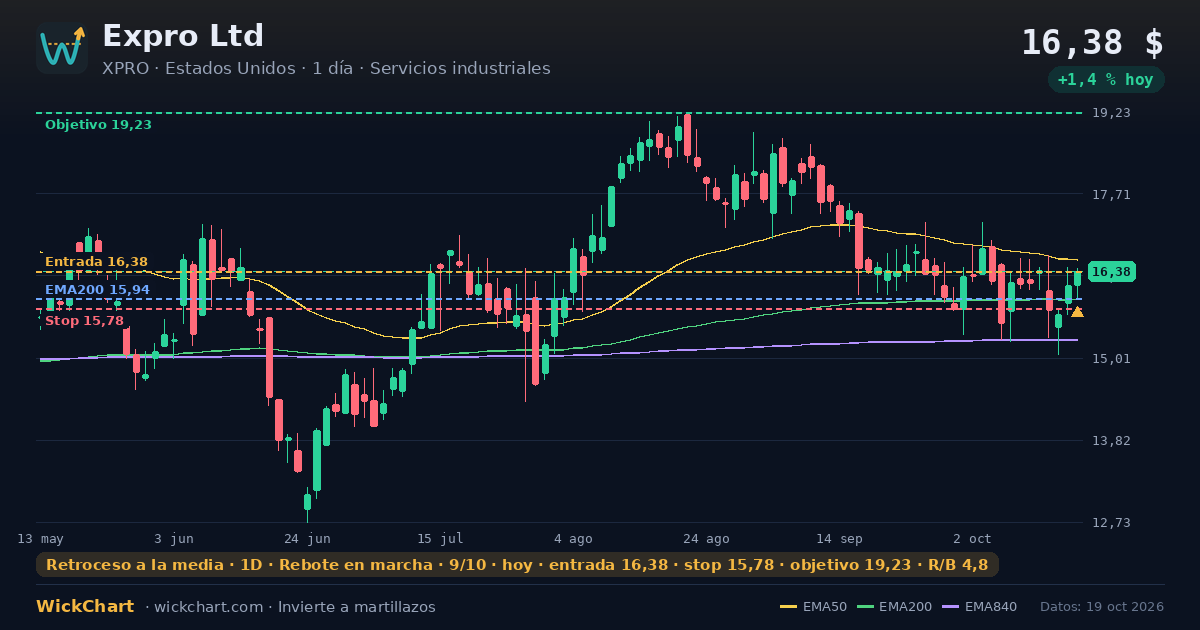
Task: Click the 24 ago date label
Action: (706, 538)
